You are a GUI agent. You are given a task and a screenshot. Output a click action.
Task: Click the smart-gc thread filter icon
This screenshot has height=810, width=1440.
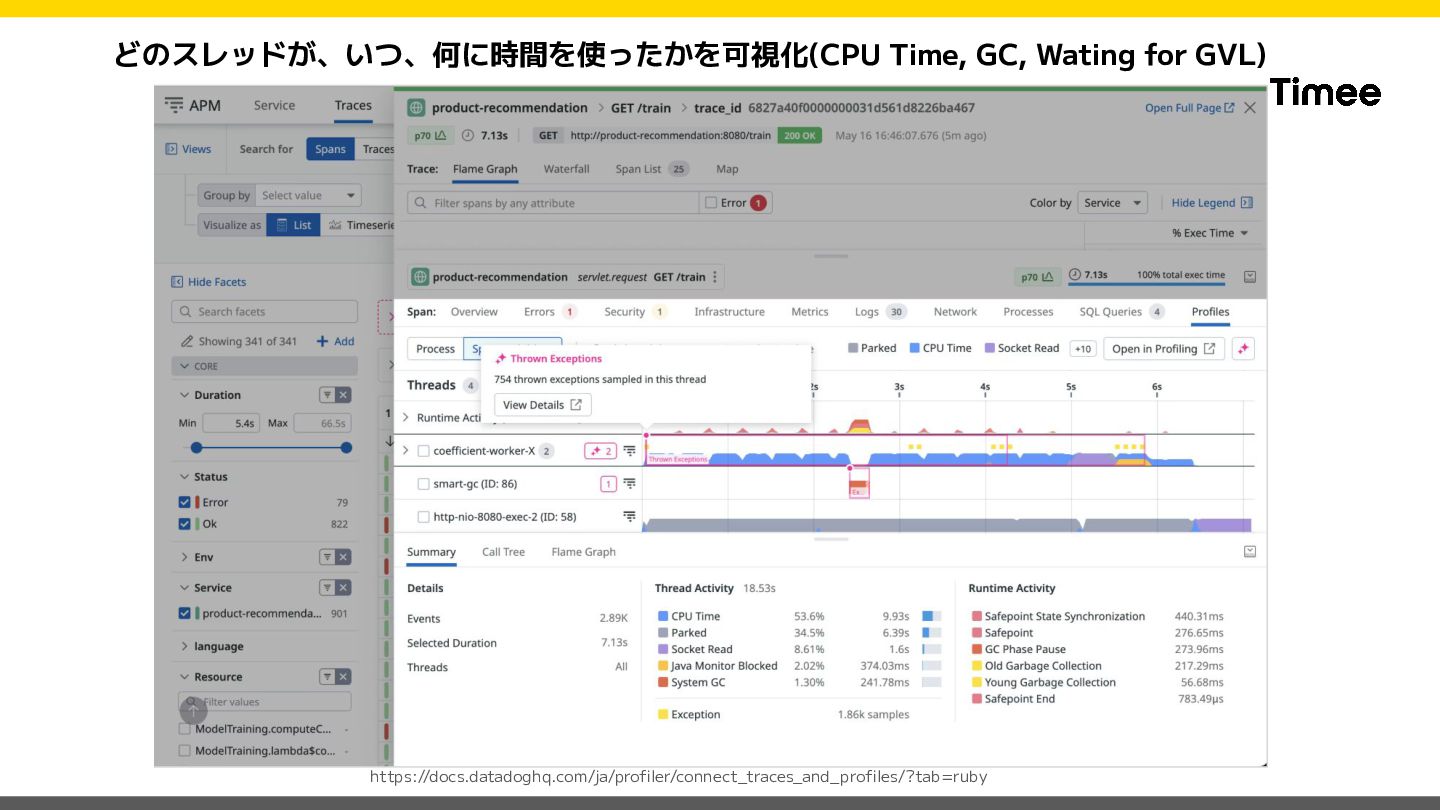tap(630, 484)
